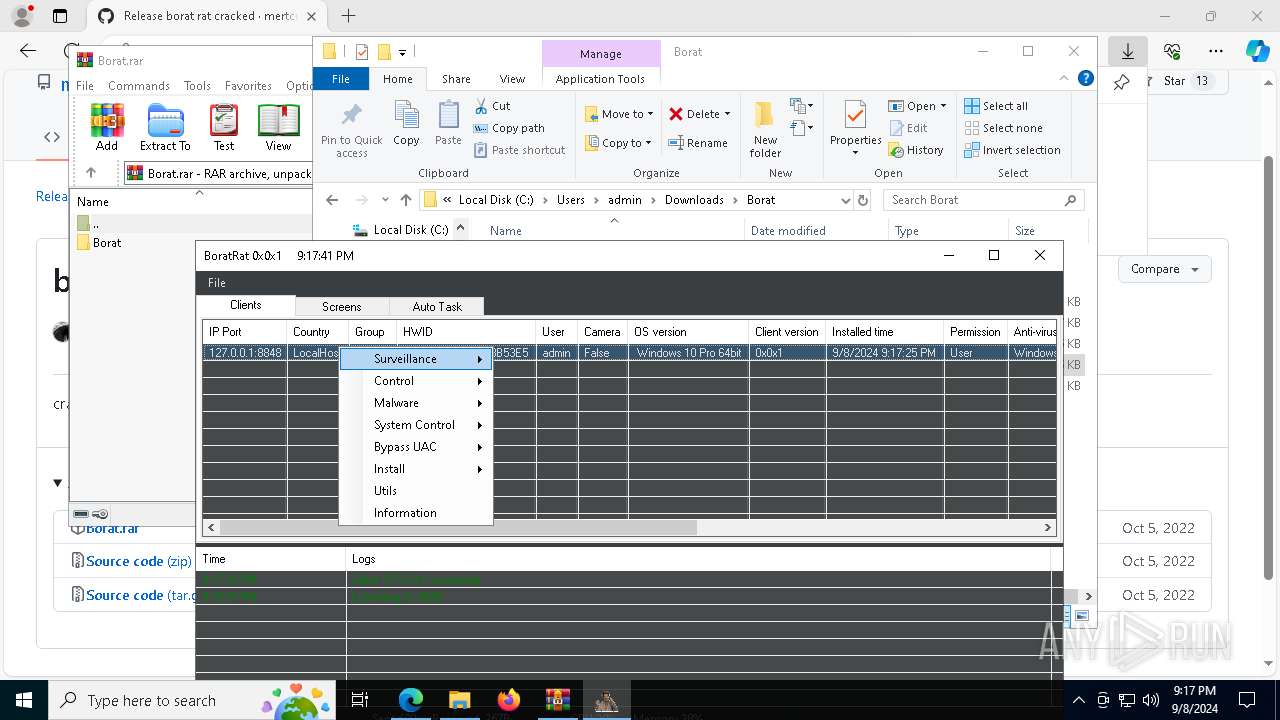Click WinRAR Test icon

click(x=224, y=127)
